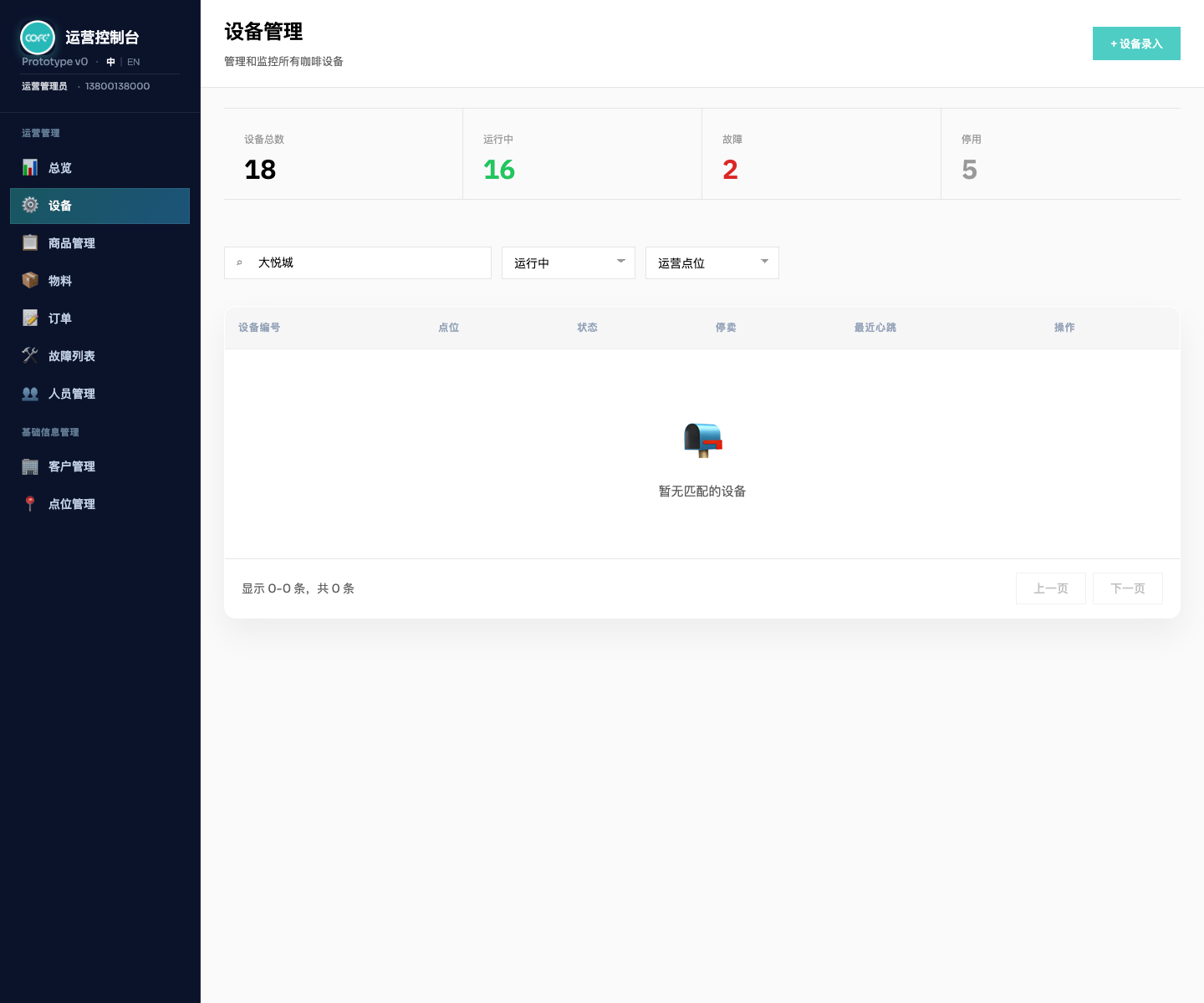
Task: Click the 运营控制台 title in the sidebar
Action: pos(102,38)
